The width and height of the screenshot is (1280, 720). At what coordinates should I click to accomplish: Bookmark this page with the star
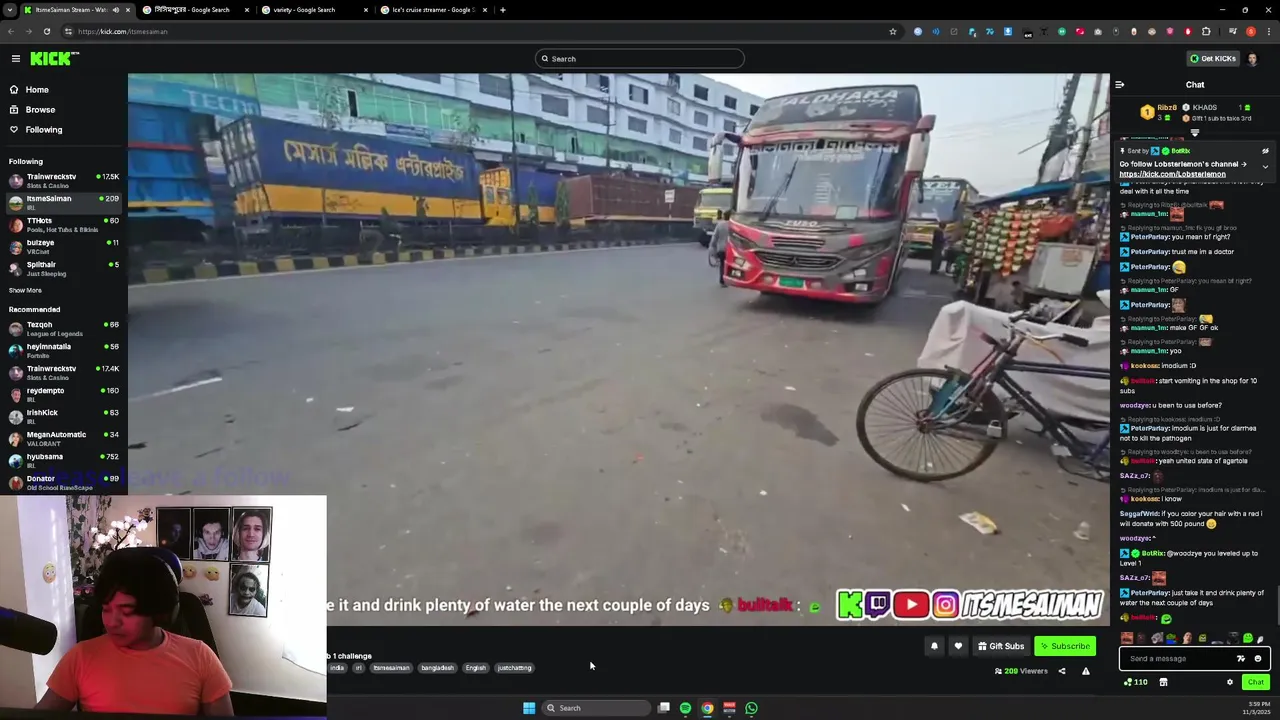(x=893, y=31)
